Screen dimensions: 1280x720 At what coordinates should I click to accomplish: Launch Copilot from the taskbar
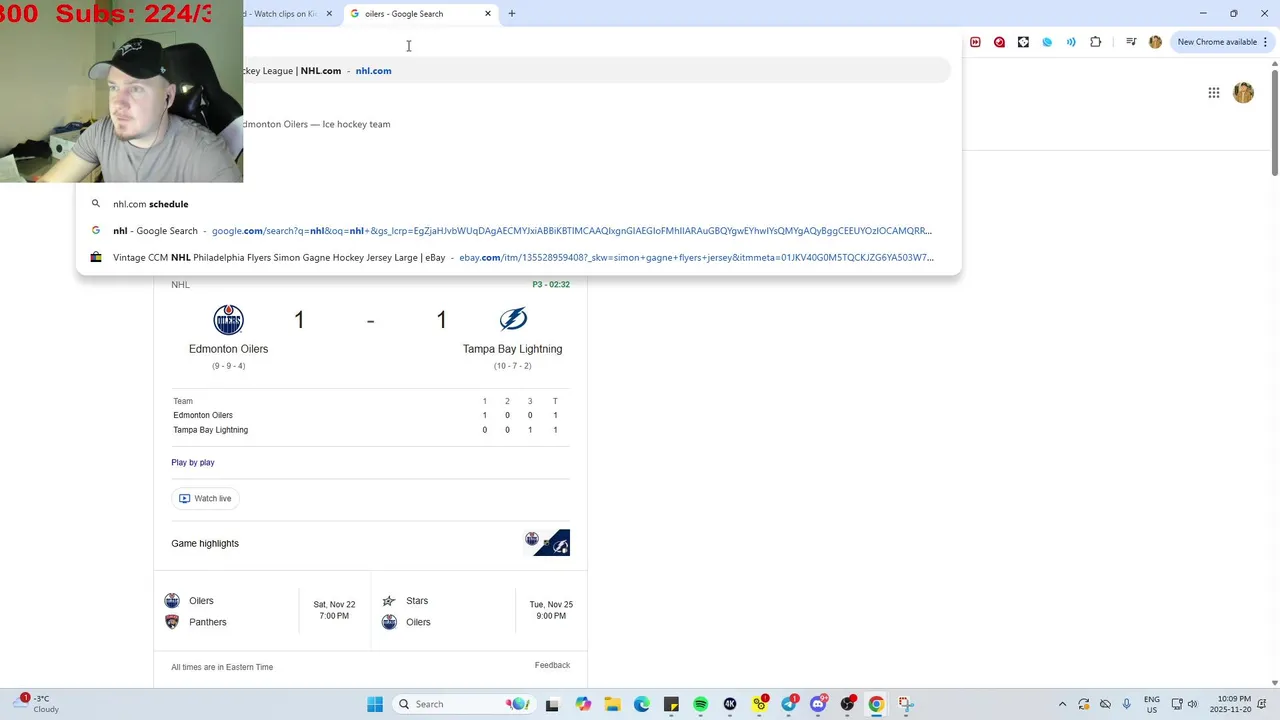tap(583, 704)
